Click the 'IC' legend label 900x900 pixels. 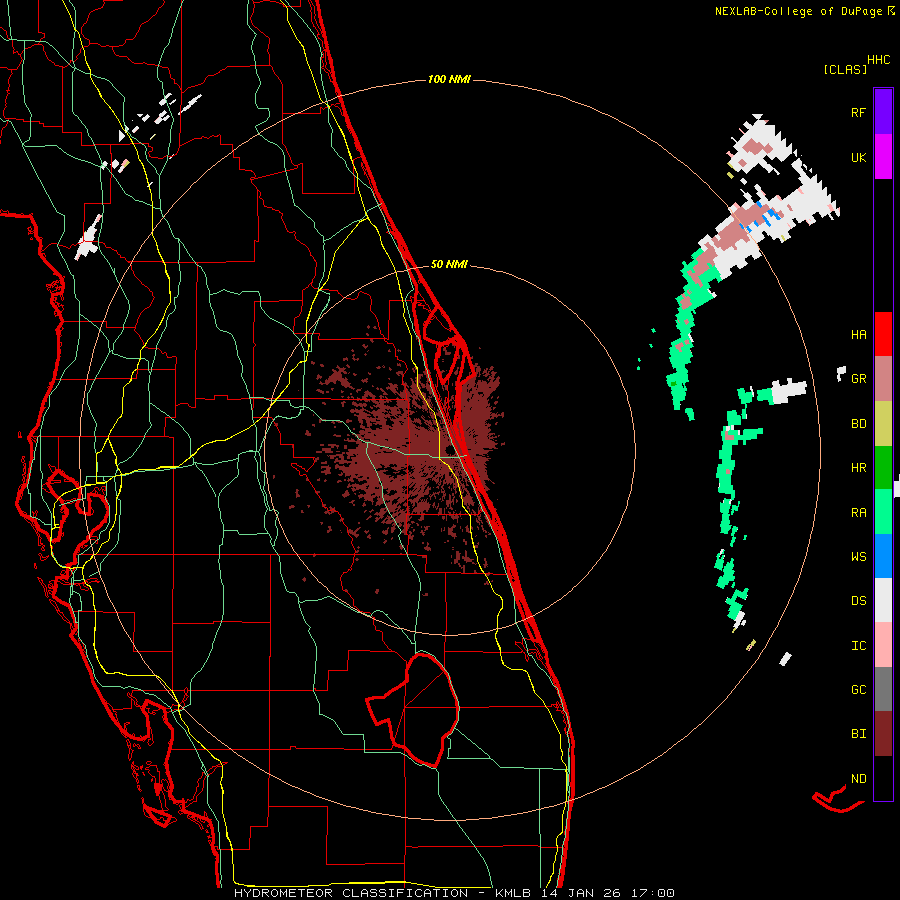858,646
